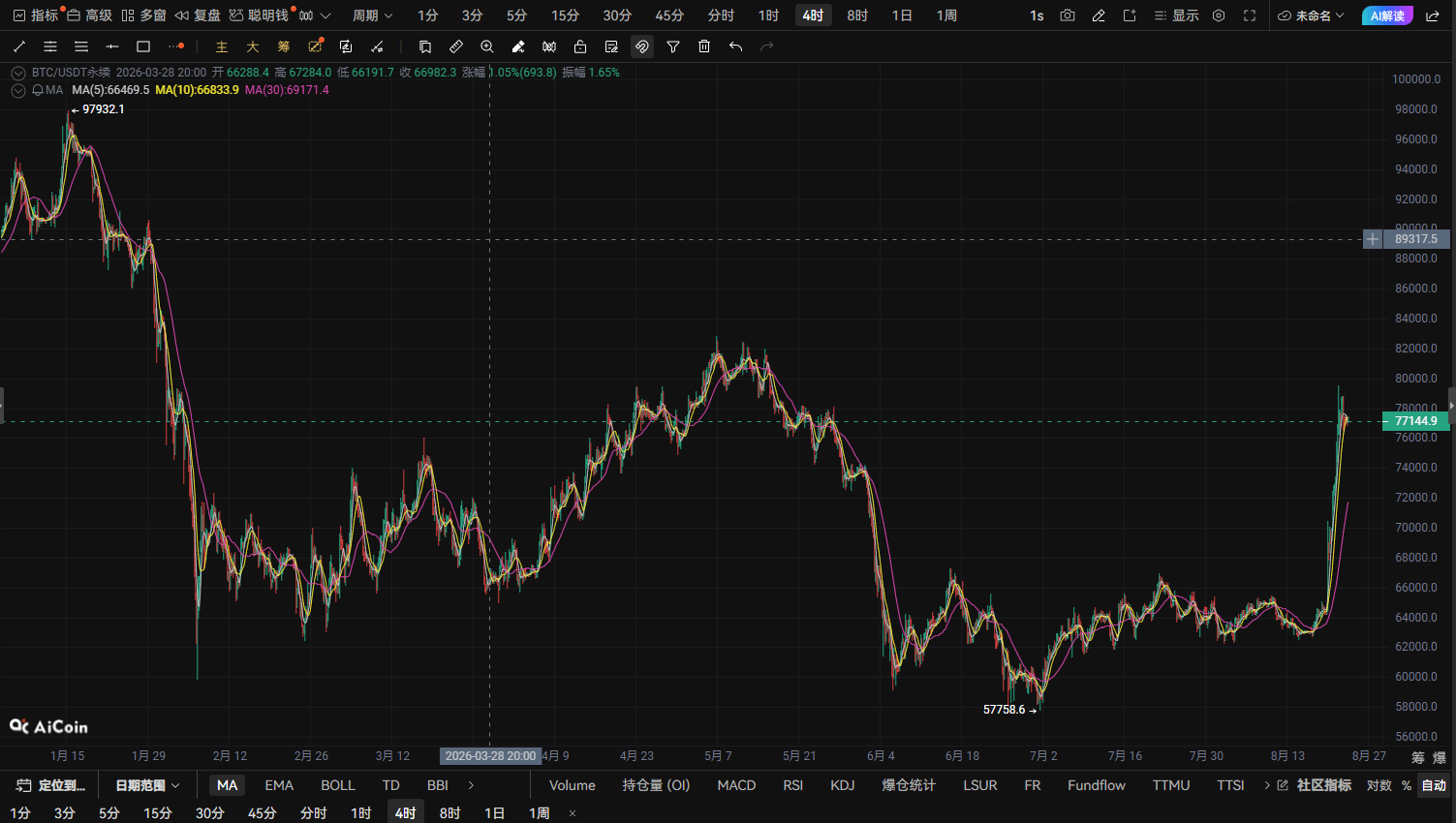The image size is (1456, 823).
Task: Toggle the BOLL main indicator
Action: tap(338, 785)
